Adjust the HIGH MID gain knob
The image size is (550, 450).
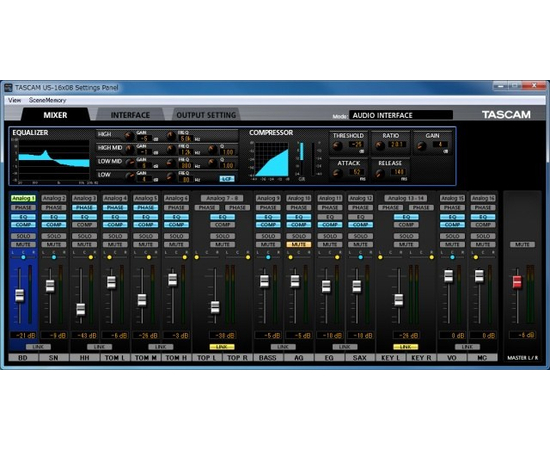click(129, 149)
